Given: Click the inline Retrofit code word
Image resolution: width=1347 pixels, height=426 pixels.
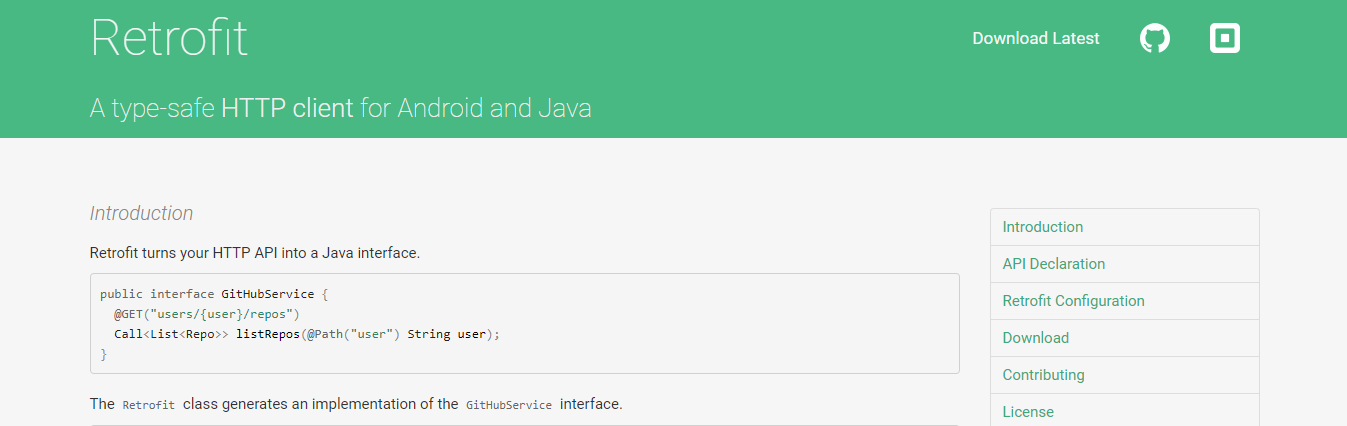Looking at the screenshot, I should pyautogui.click(x=149, y=405).
